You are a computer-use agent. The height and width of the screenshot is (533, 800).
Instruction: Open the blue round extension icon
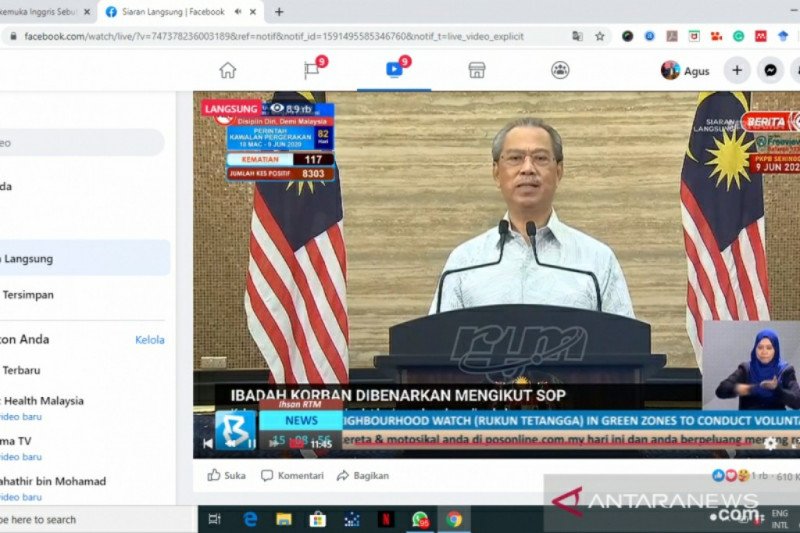pos(649,36)
